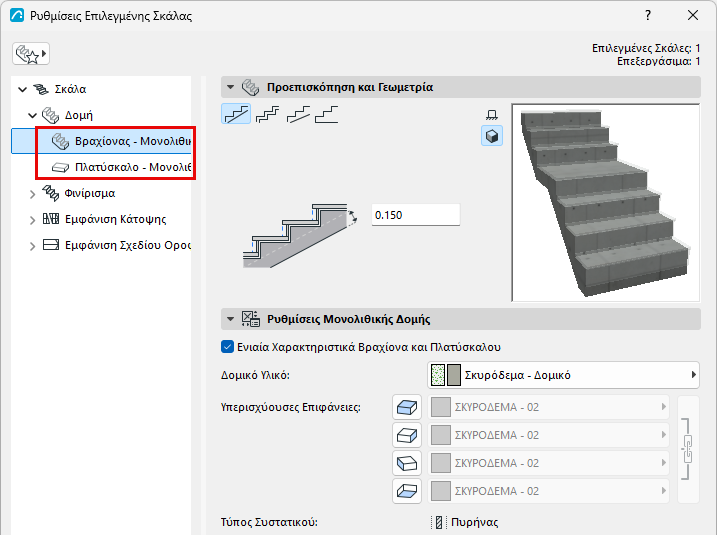717x535 pixels.
Task: Toggle fourth (bottom) surface override button
Action: (407, 491)
